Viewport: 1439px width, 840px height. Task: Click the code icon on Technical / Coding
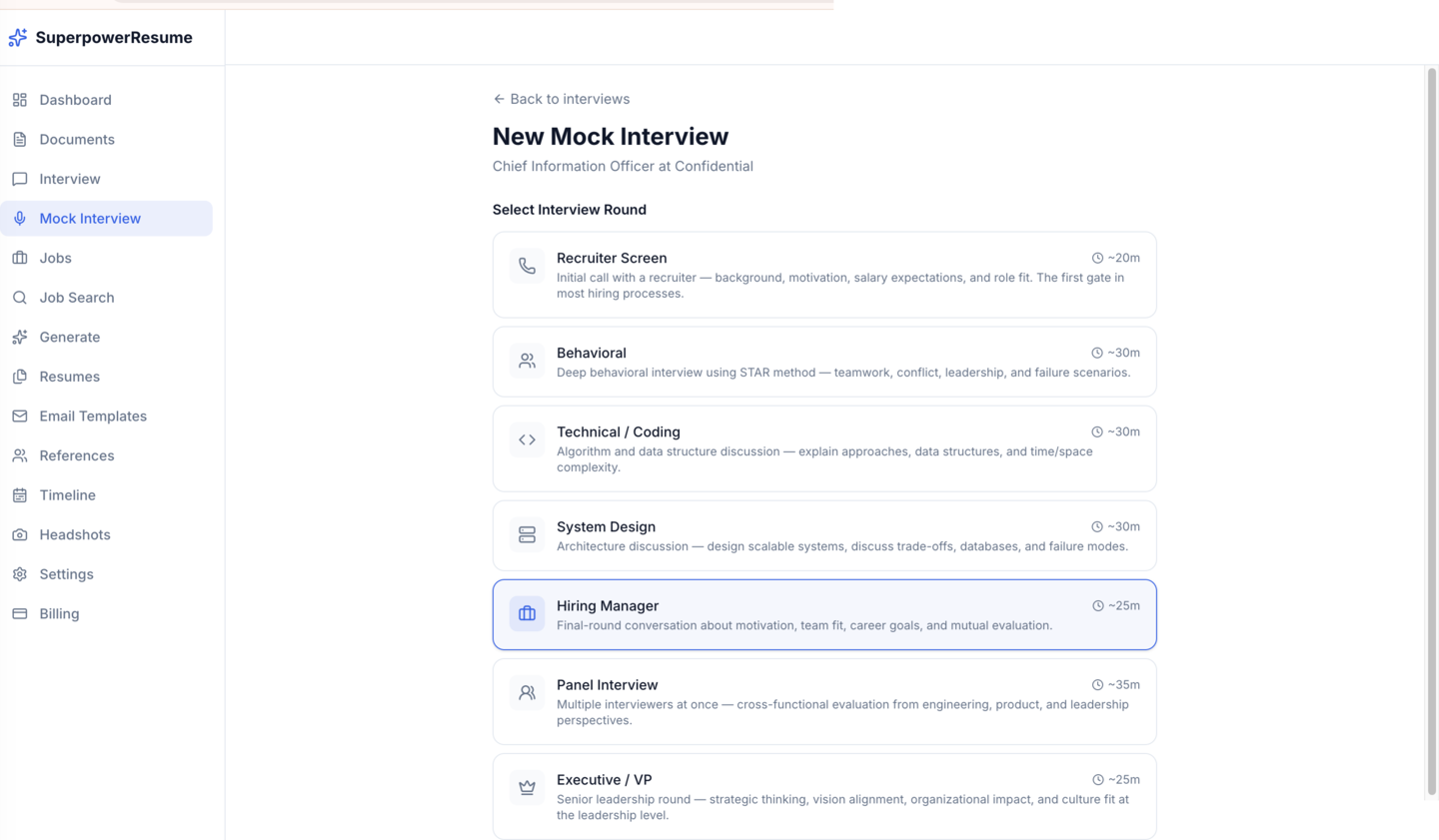pyautogui.click(x=527, y=439)
